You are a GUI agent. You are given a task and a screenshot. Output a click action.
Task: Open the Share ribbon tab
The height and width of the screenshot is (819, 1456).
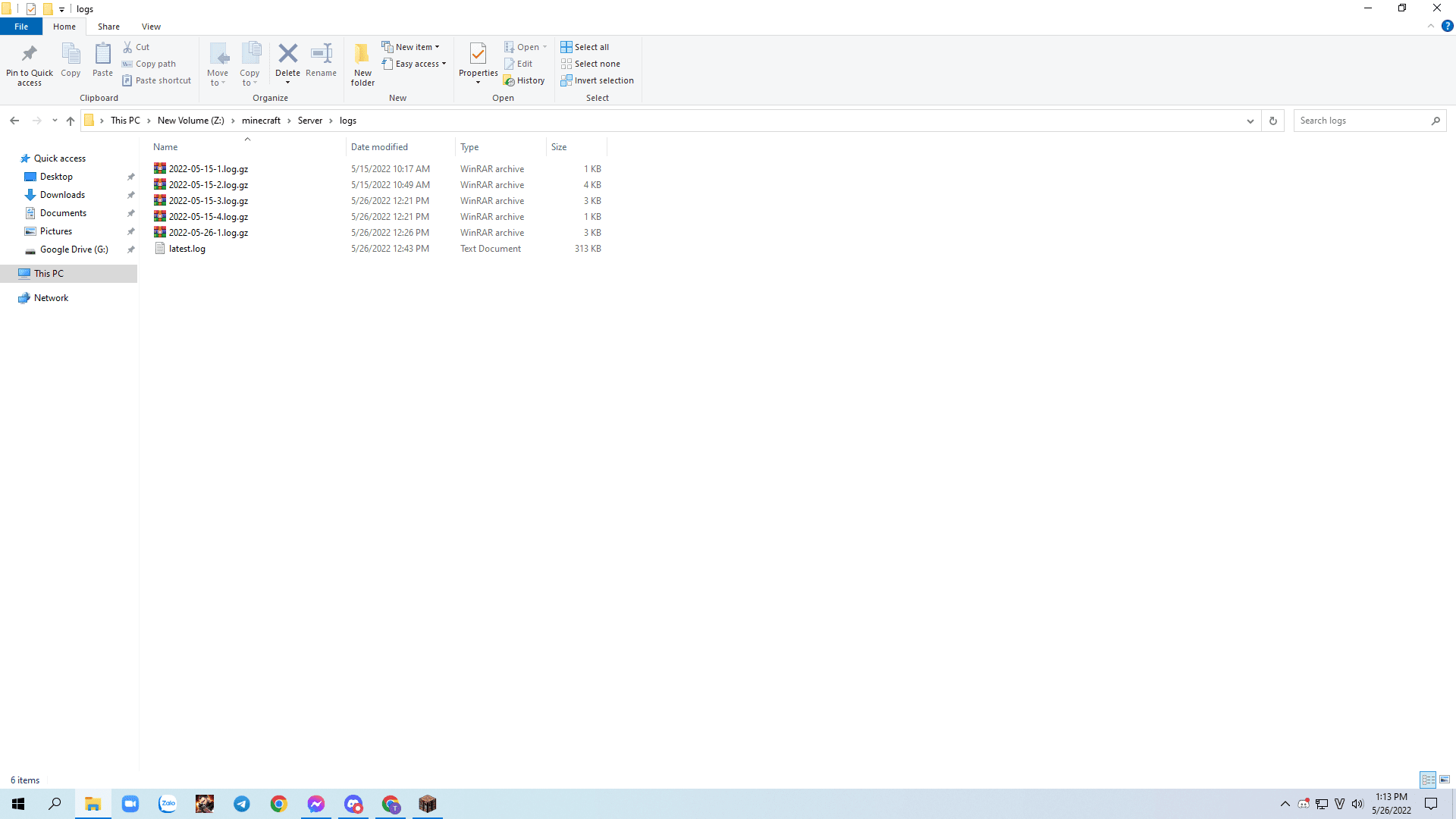[x=108, y=27]
